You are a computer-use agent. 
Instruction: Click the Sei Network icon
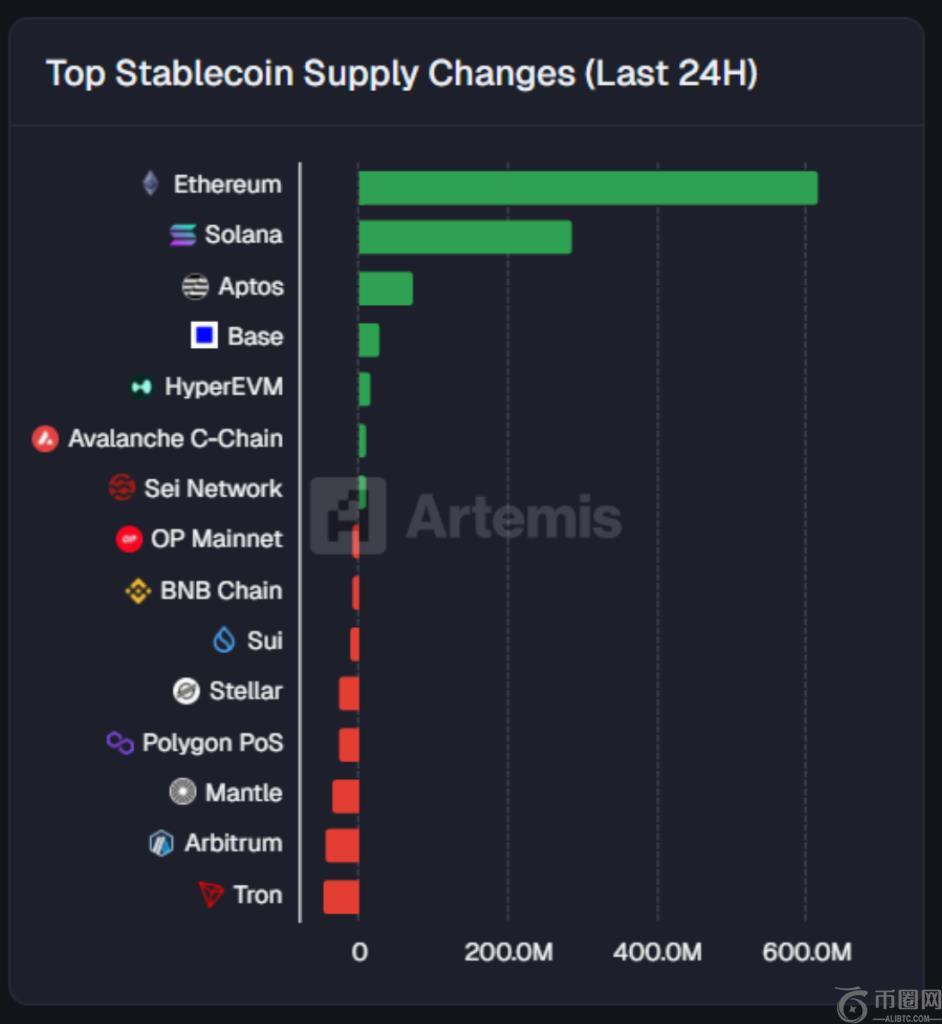point(122,488)
